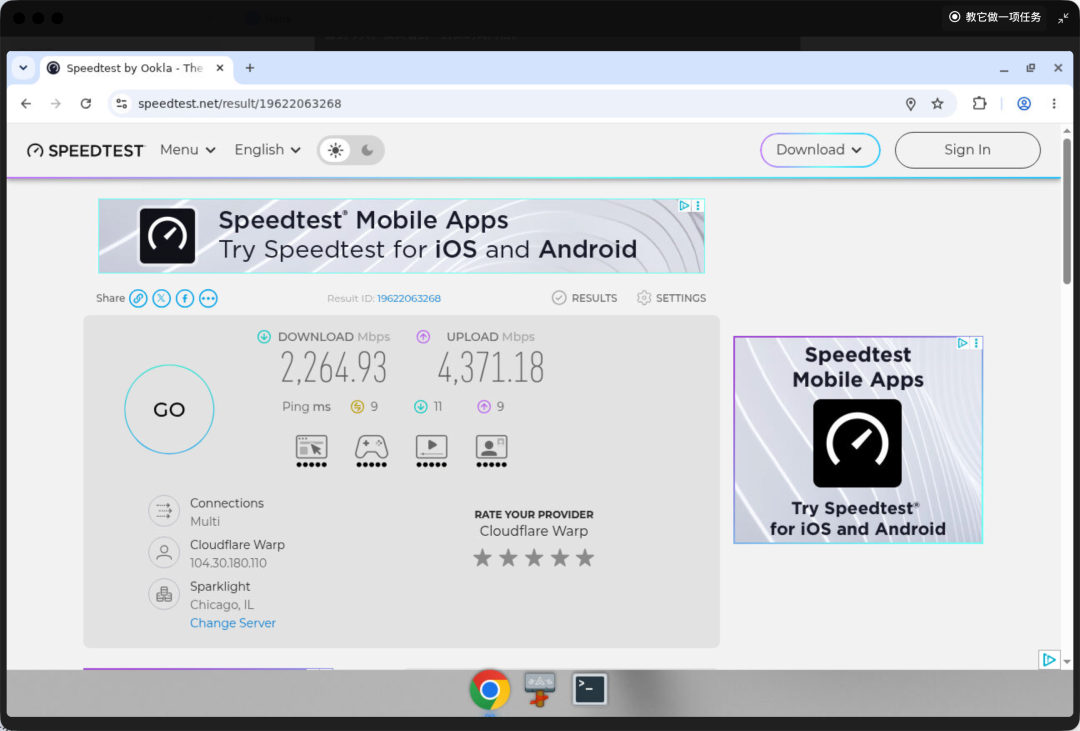Open the Download dropdown button
Image resolution: width=1080 pixels, height=731 pixels.
tap(820, 150)
